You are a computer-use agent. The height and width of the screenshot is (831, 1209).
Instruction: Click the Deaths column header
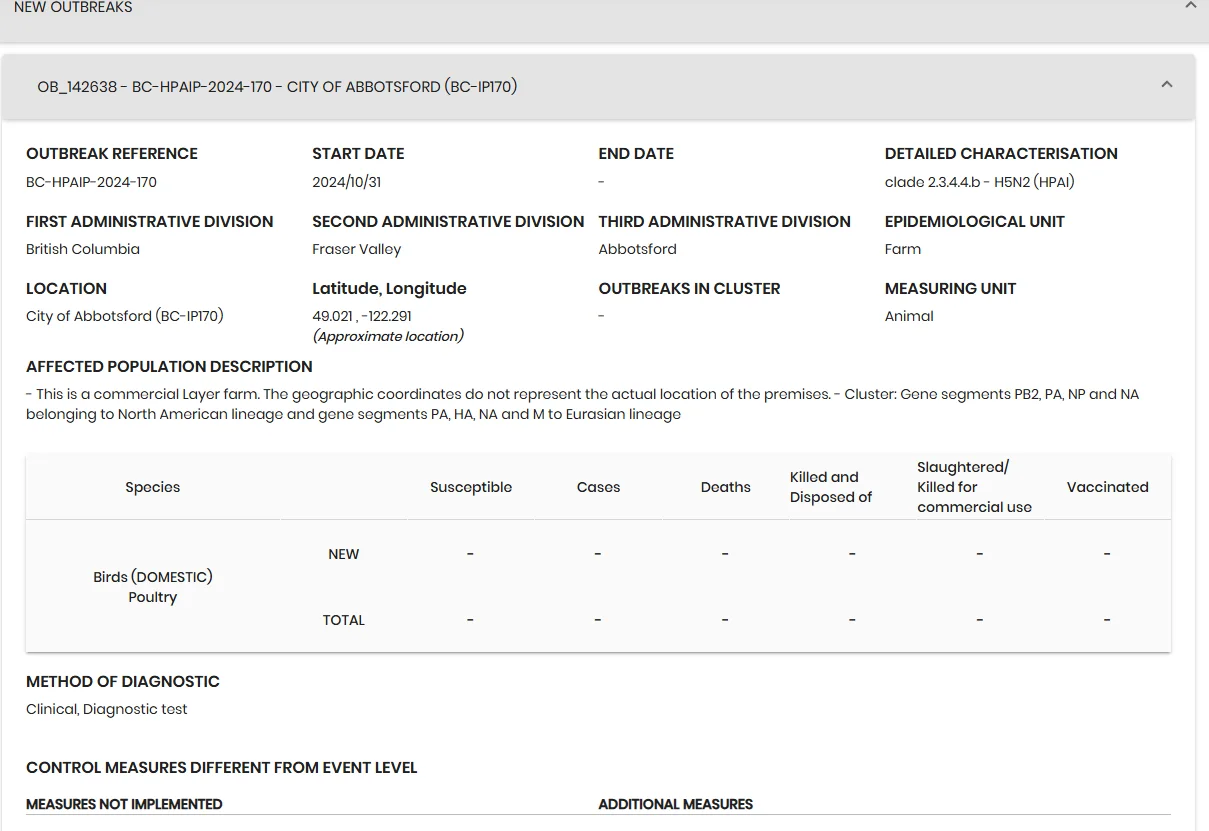(x=725, y=487)
